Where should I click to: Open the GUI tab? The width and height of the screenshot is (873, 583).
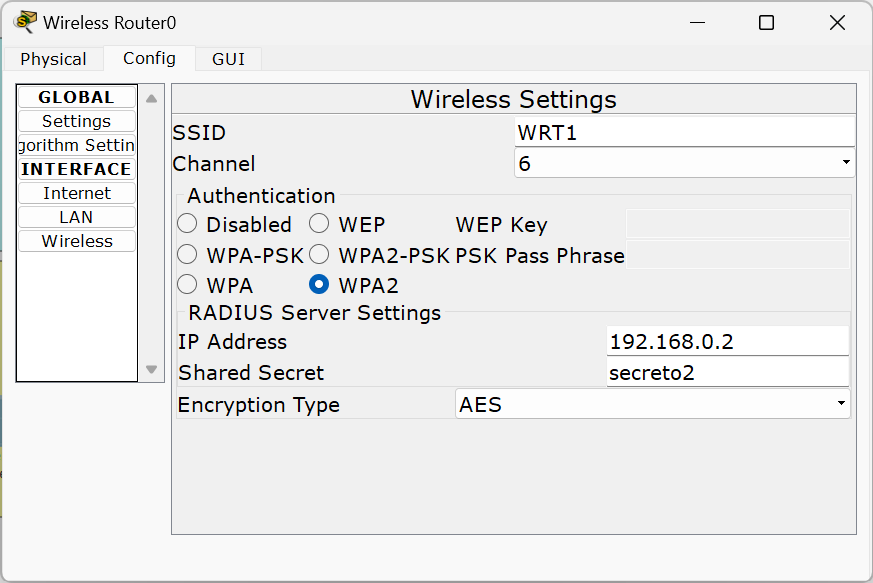[x=228, y=59]
